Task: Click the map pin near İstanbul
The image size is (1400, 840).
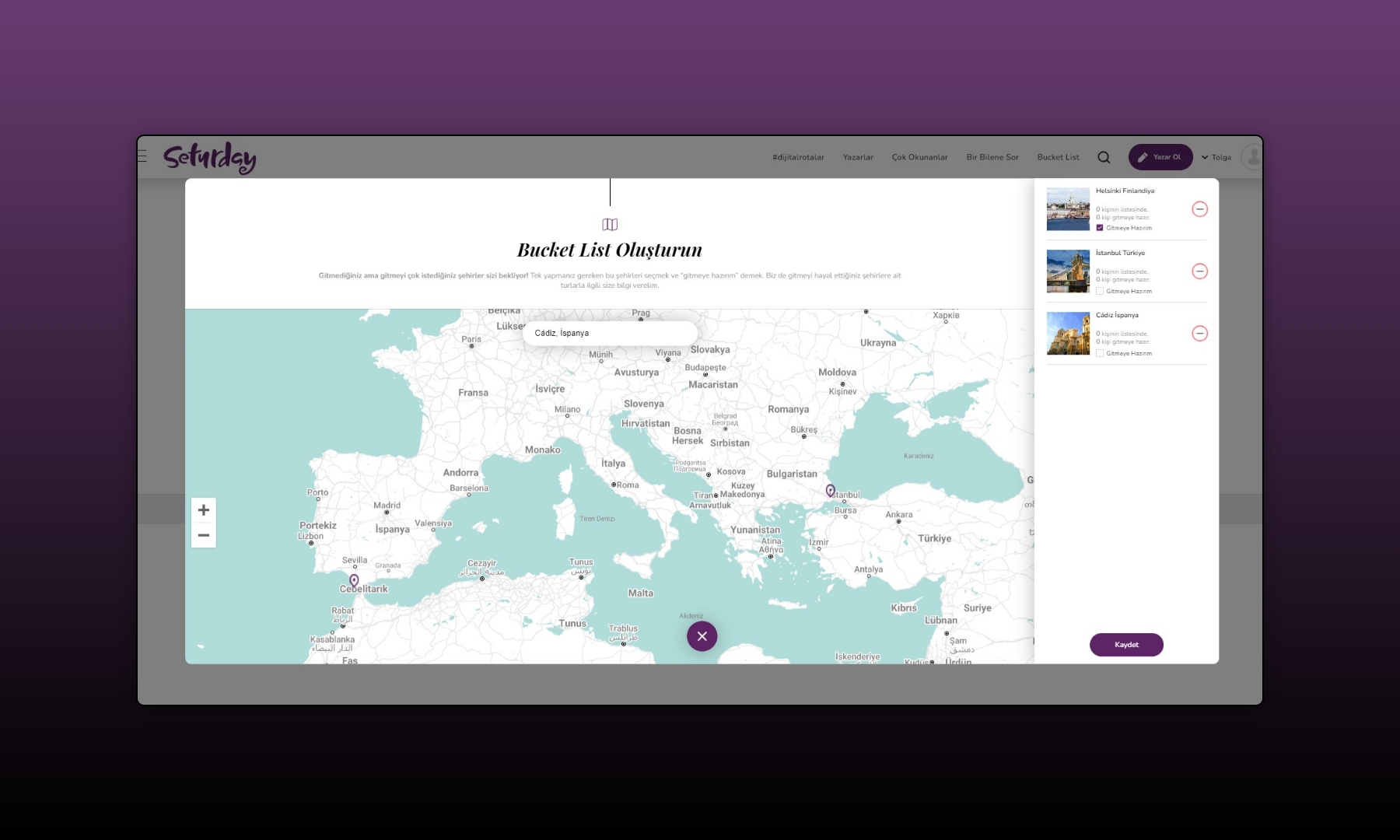Action: pos(830,491)
